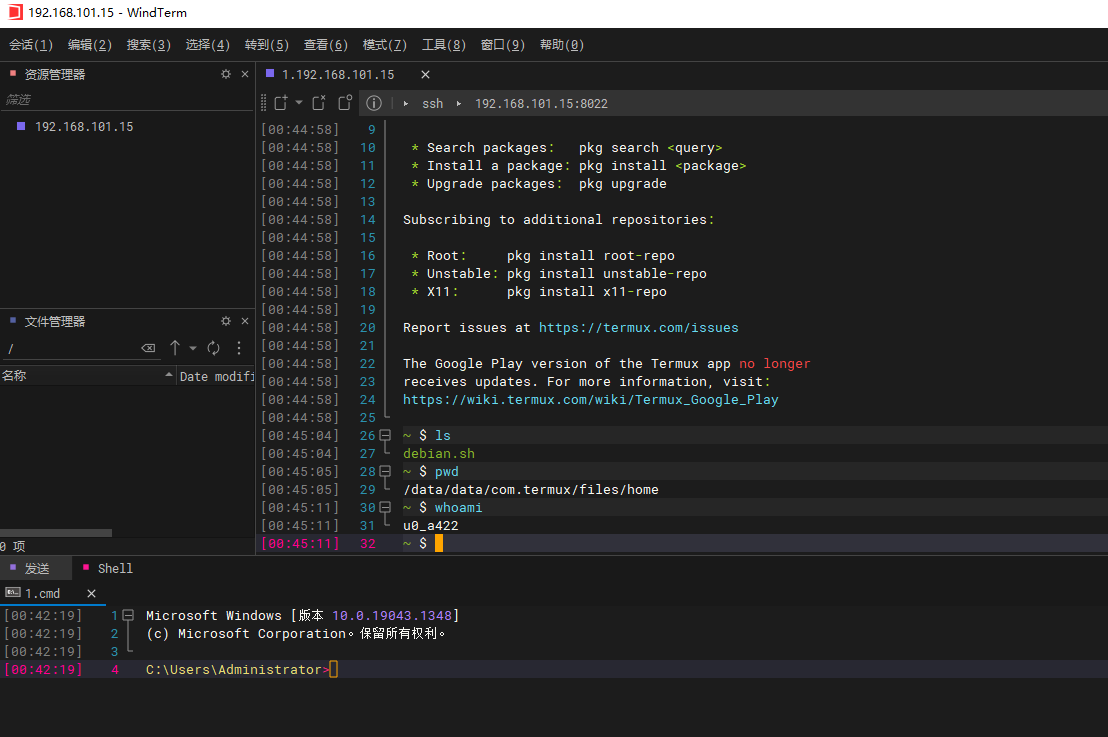Switch to the Shell bottom tab
Viewport: 1108px width, 737px height.
(x=109, y=568)
